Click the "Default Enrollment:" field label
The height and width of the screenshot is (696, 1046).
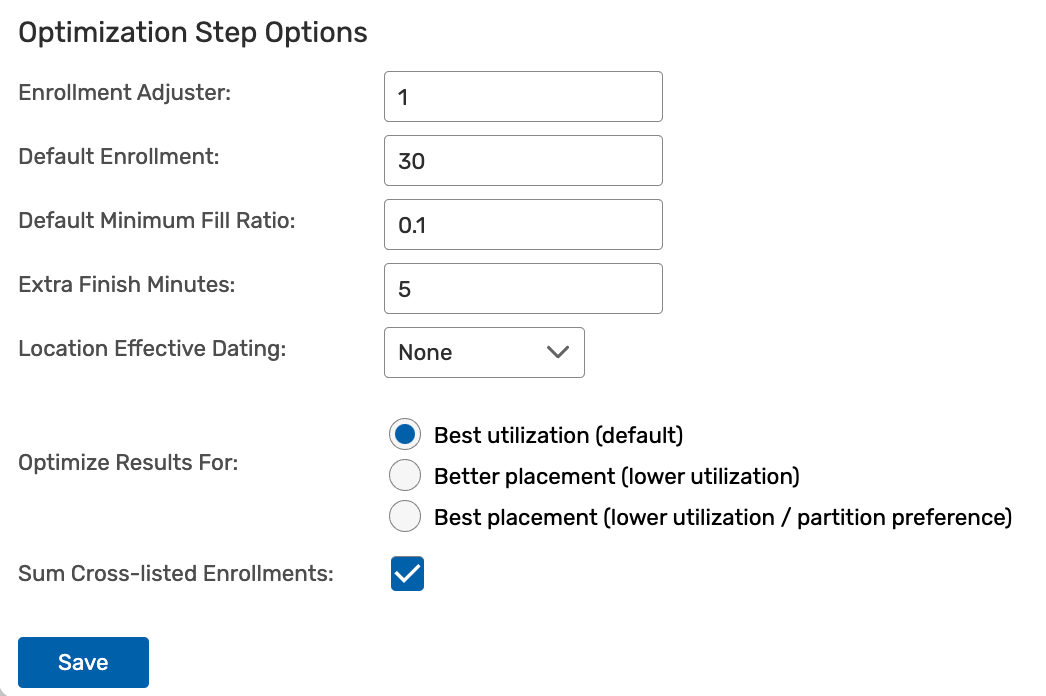tap(119, 157)
